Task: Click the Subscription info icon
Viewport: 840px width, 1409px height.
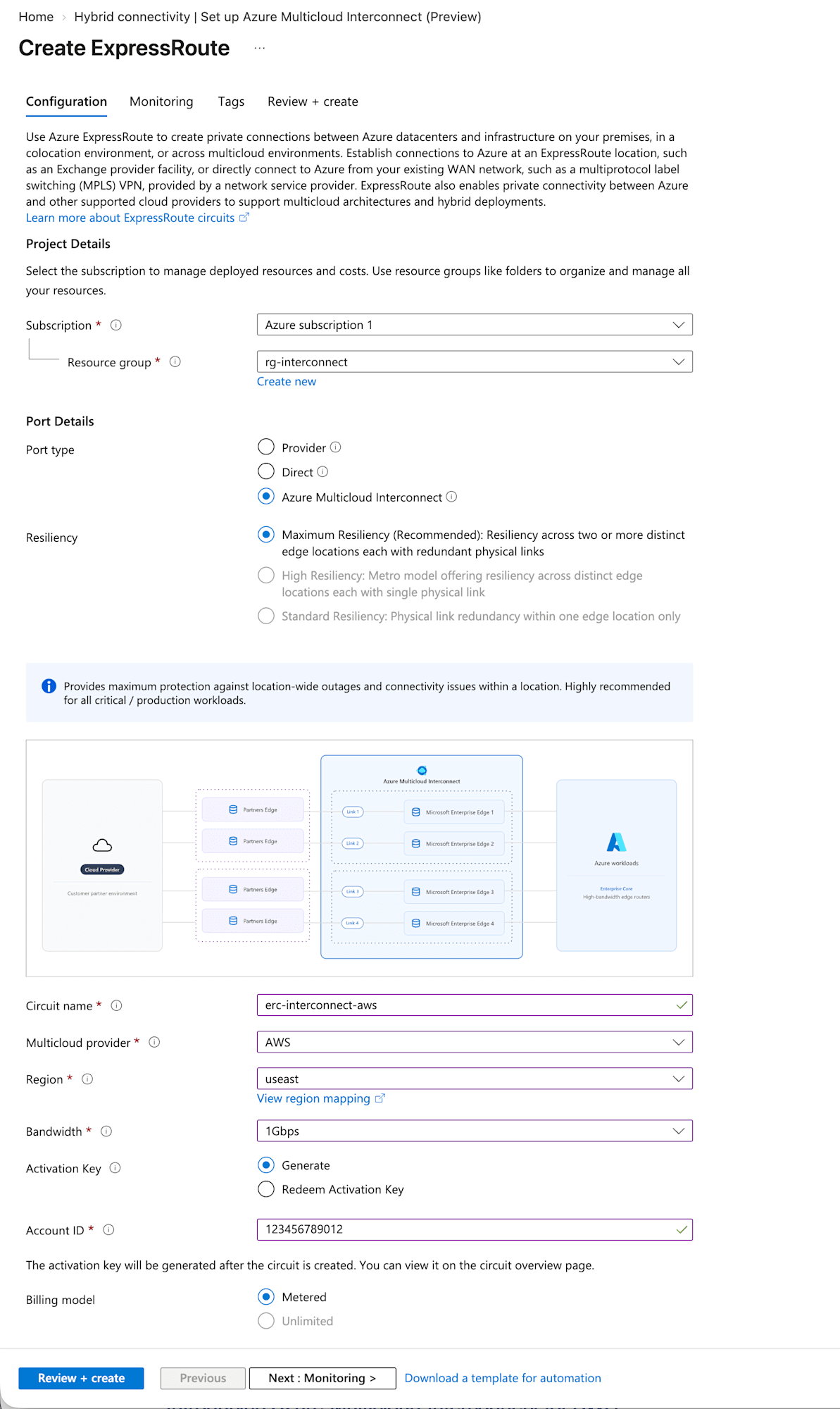Action: click(x=116, y=325)
